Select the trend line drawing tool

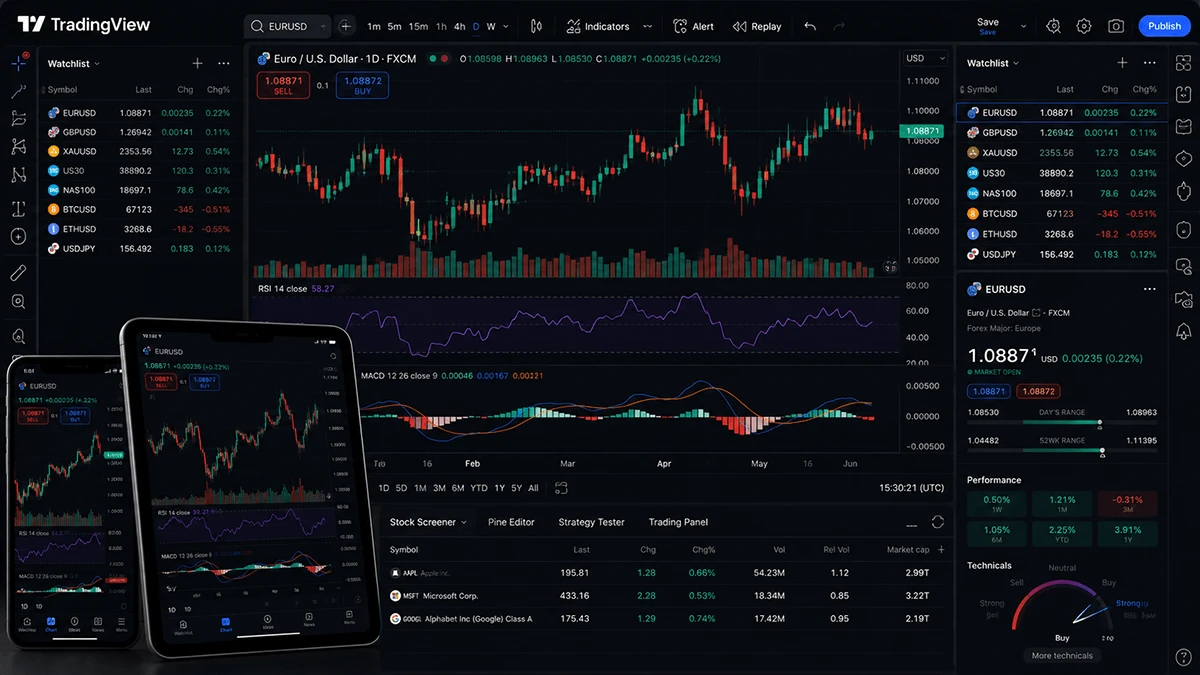point(18,91)
